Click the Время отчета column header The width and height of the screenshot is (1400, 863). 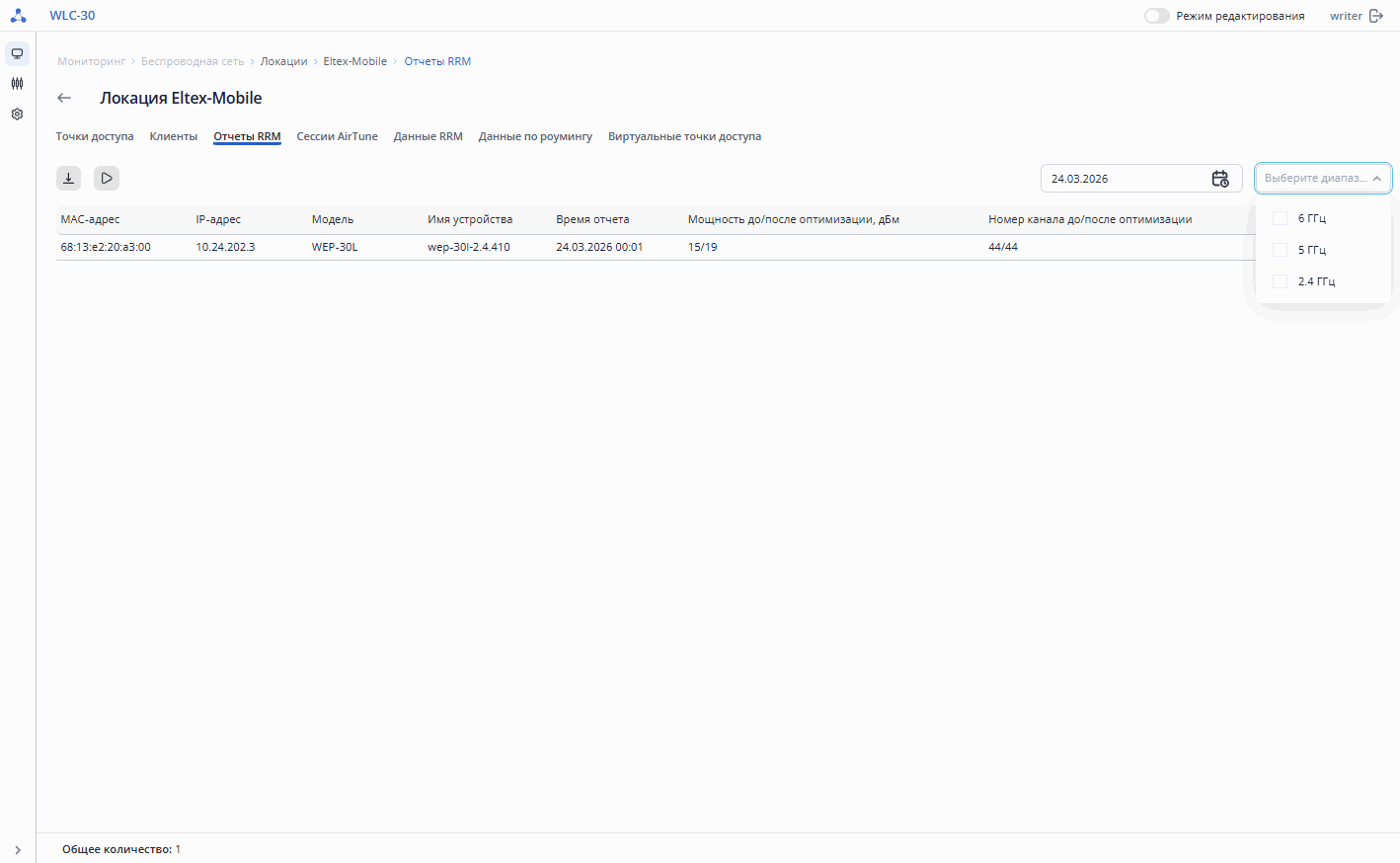pos(592,219)
